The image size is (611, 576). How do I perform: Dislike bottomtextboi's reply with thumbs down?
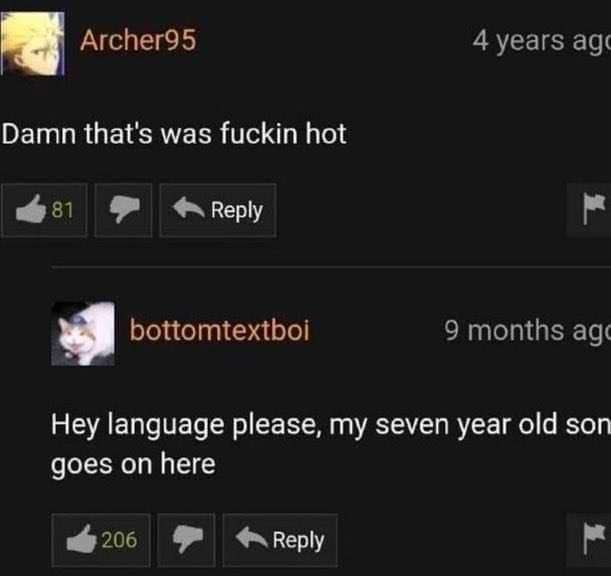tap(186, 540)
